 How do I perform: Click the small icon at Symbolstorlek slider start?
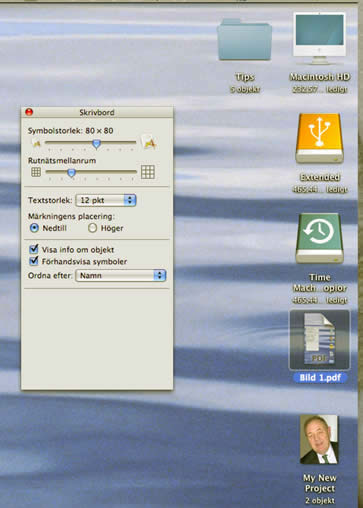36,143
